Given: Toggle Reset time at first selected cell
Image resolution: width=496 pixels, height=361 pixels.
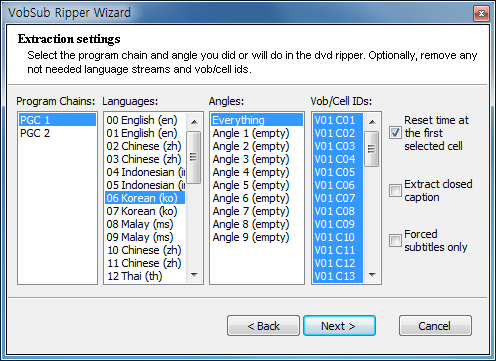Looking at the screenshot, I should [x=395, y=133].
